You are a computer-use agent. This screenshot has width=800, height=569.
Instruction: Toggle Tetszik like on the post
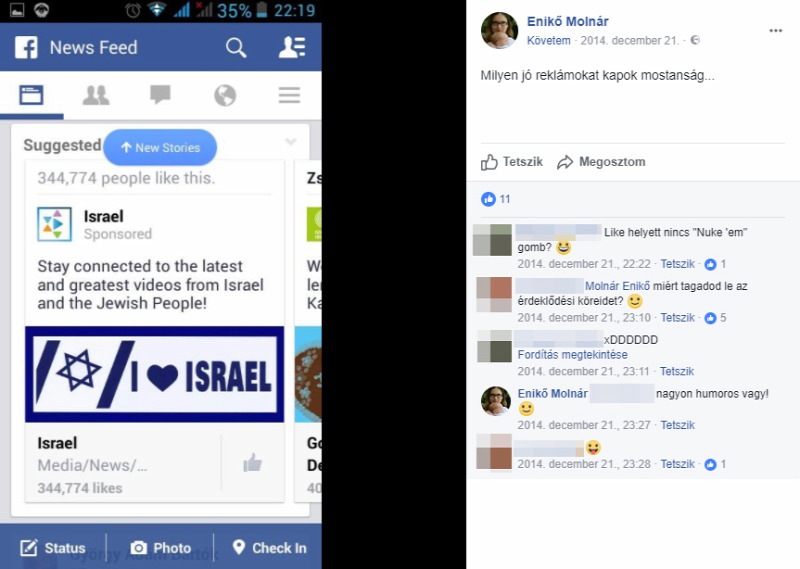512,162
